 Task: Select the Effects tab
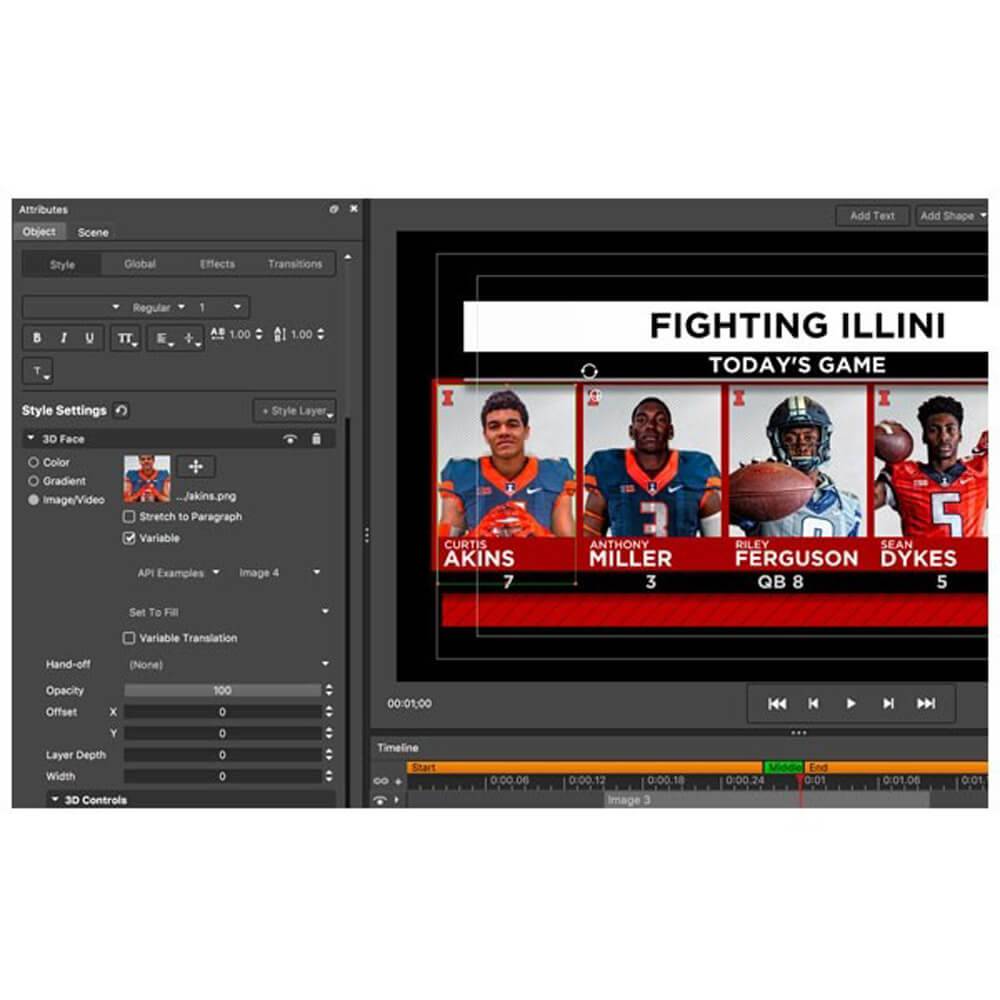217,263
